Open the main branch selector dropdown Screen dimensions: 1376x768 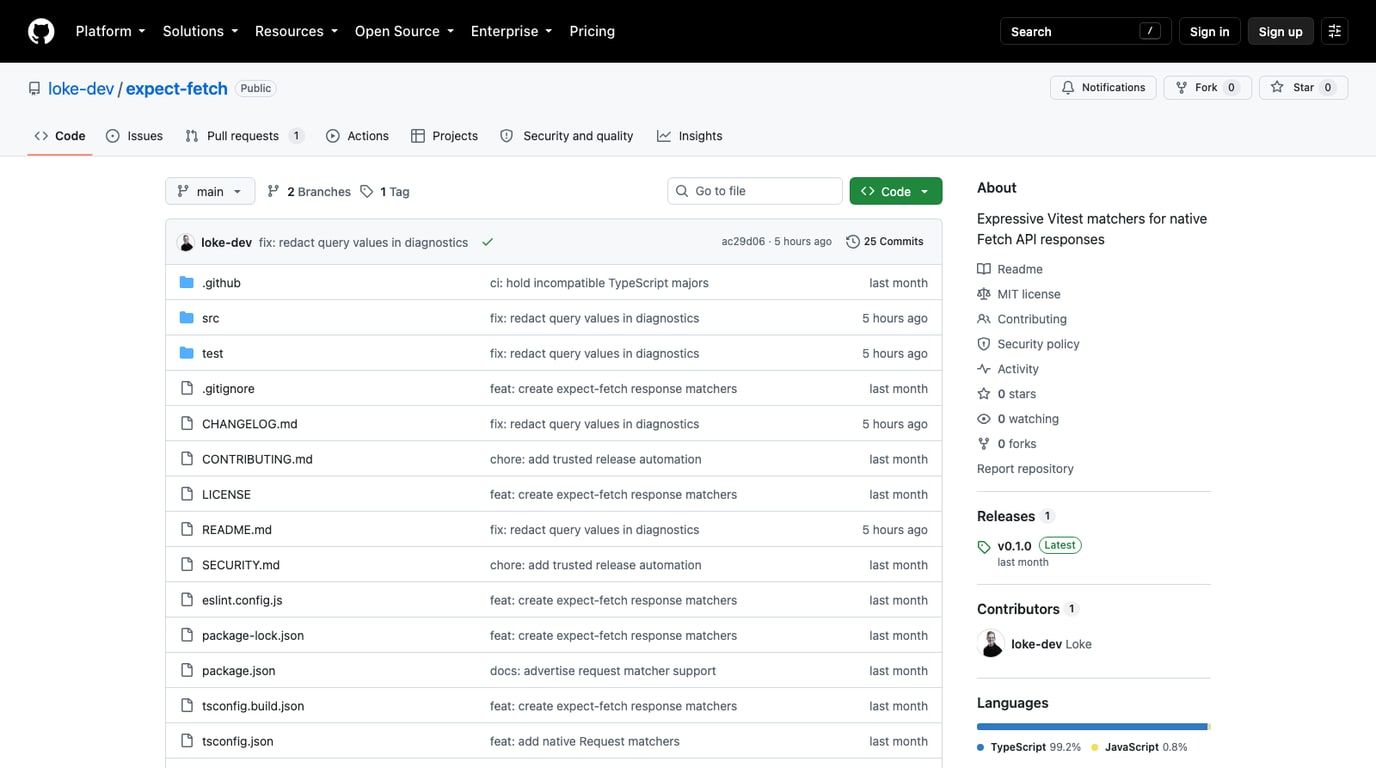tap(210, 191)
